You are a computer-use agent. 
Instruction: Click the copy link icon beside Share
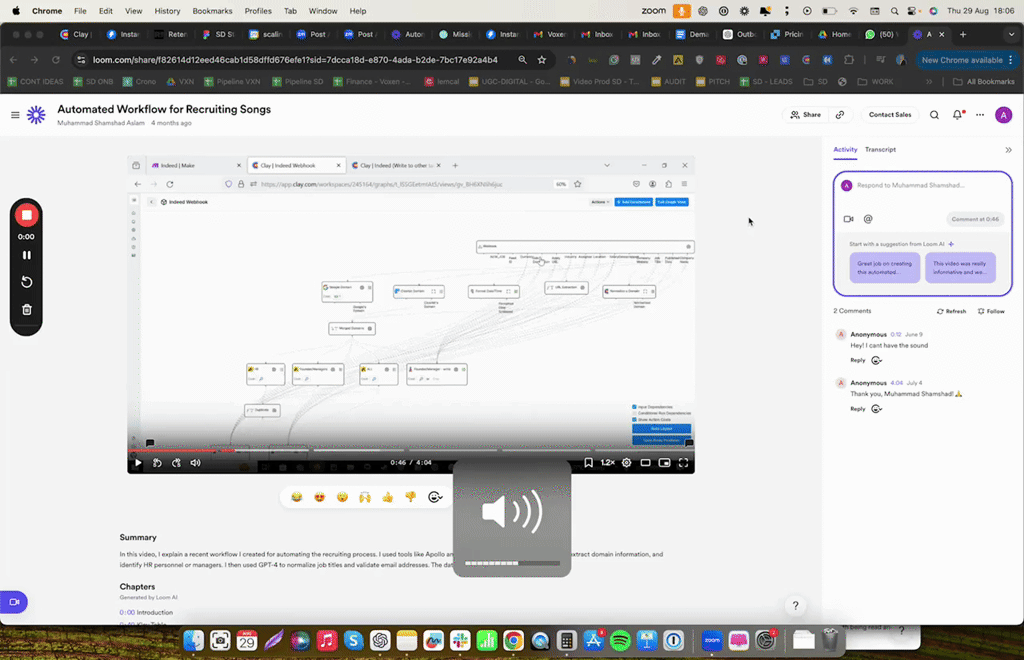(840, 115)
